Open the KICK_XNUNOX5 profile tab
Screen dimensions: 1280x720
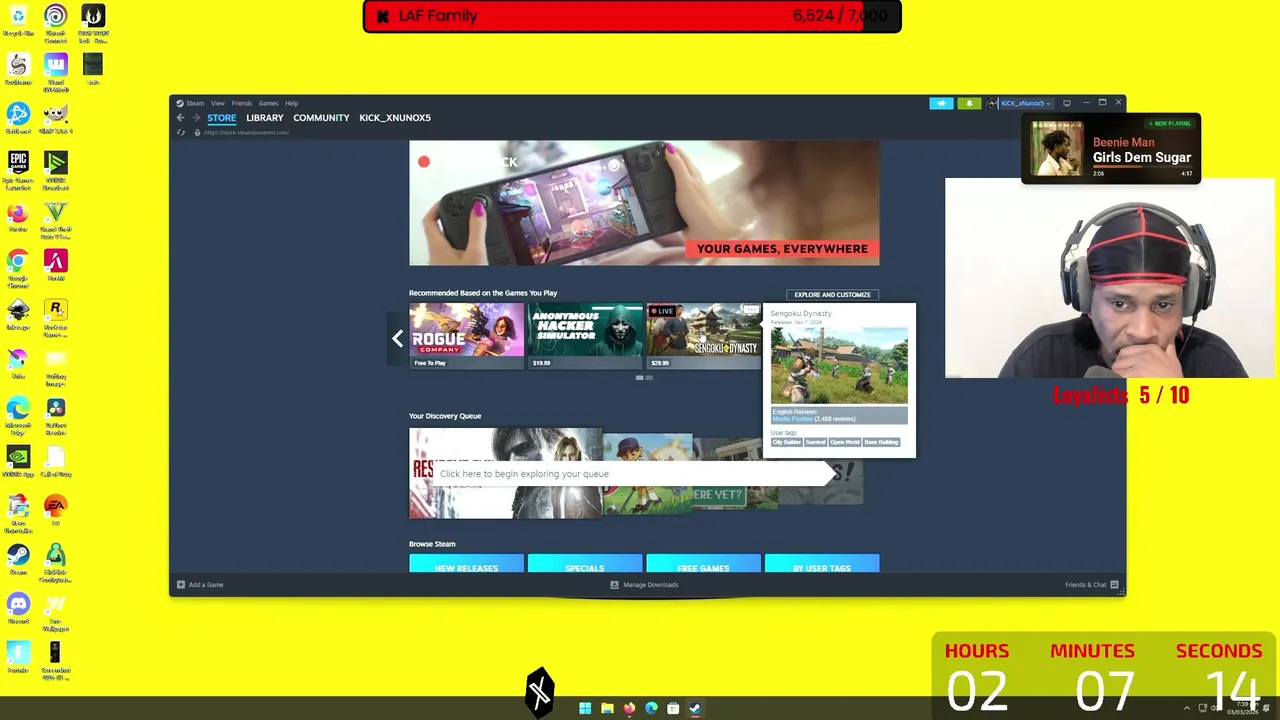click(x=395, y=118)
